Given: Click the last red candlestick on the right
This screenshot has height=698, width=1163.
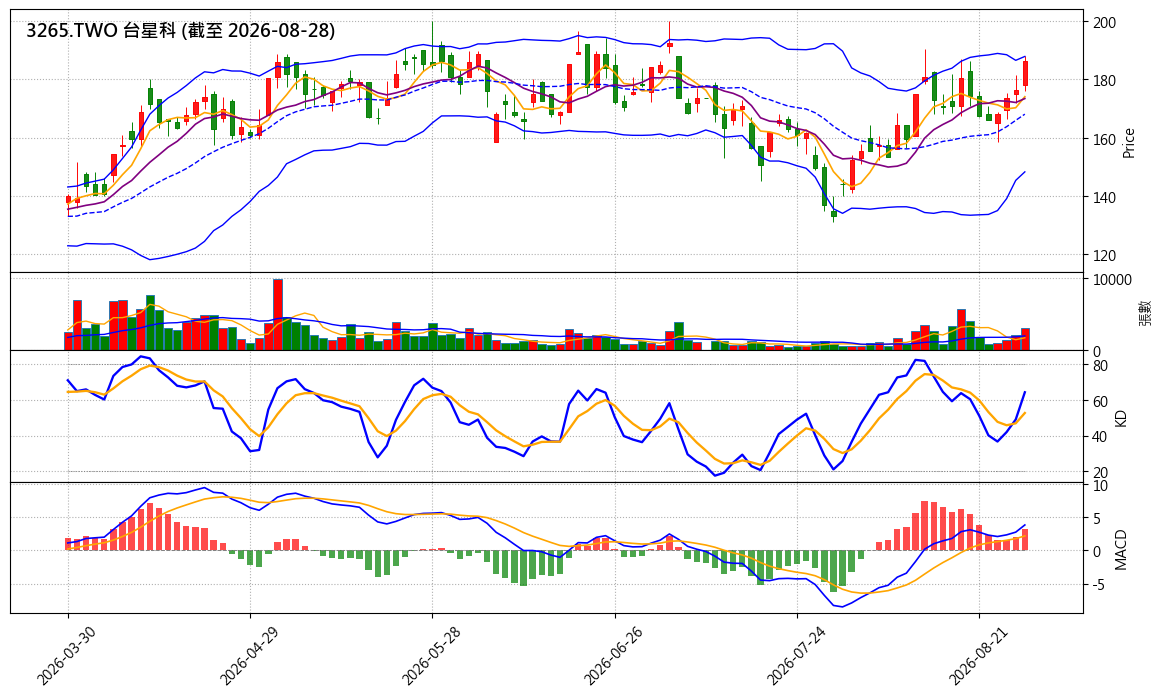Looking at the screenshot, I should pos(1026,73).
